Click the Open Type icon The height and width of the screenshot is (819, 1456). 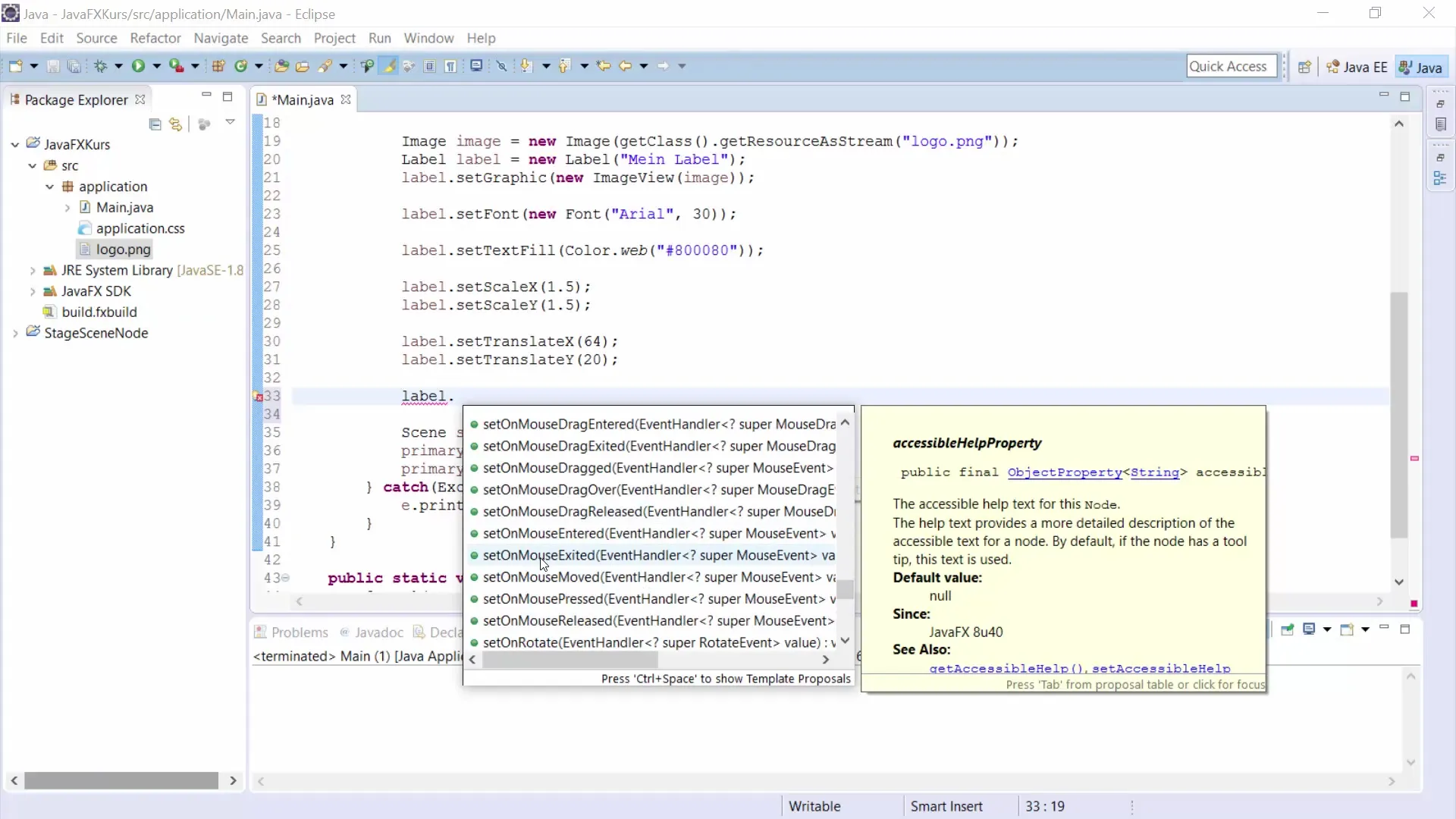coord(281,67)
